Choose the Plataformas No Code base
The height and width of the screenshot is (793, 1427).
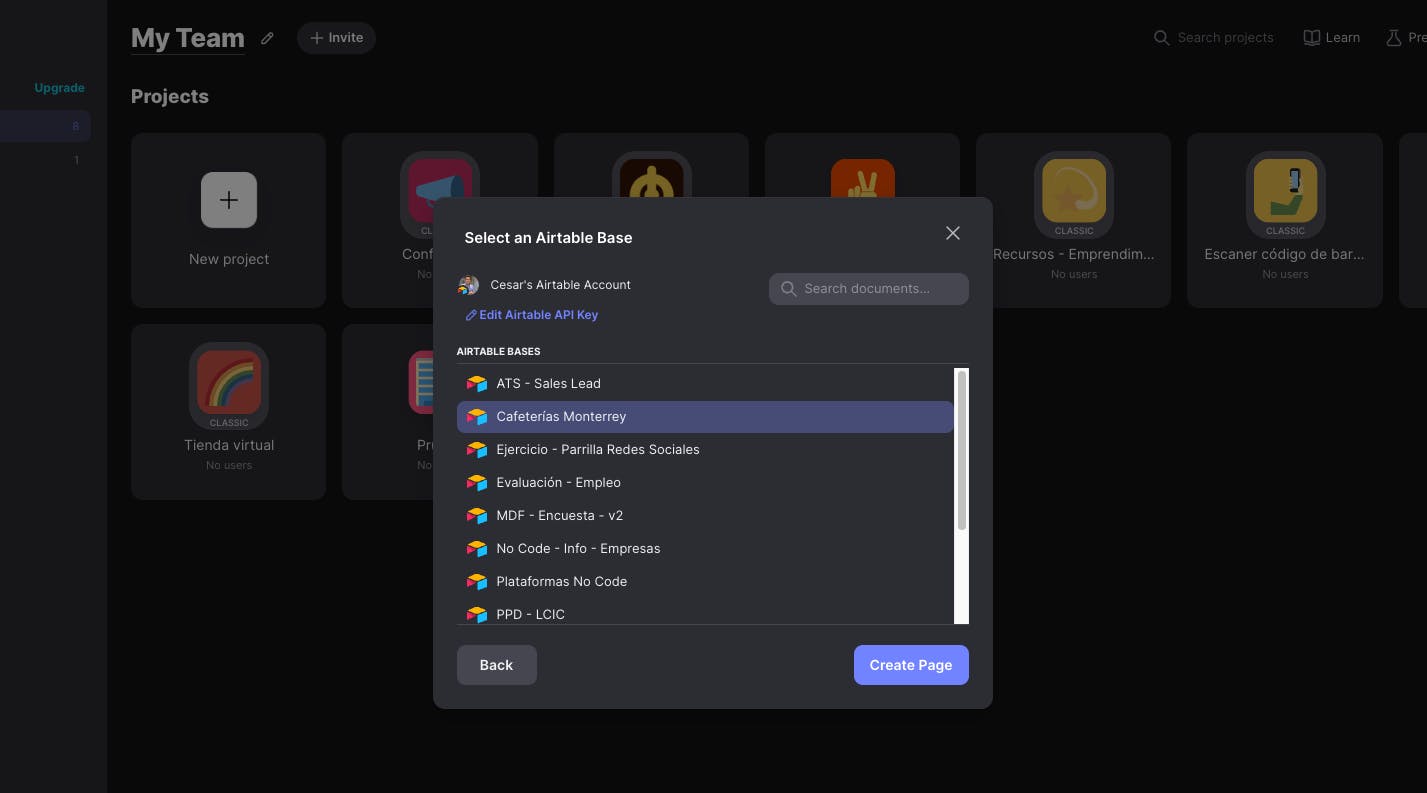coord(705,582)
